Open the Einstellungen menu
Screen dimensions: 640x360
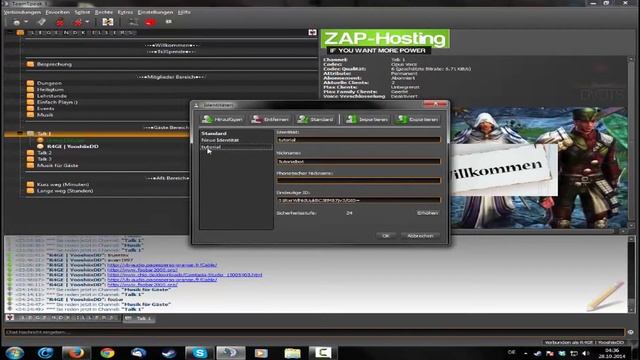[x=155, y=12]
